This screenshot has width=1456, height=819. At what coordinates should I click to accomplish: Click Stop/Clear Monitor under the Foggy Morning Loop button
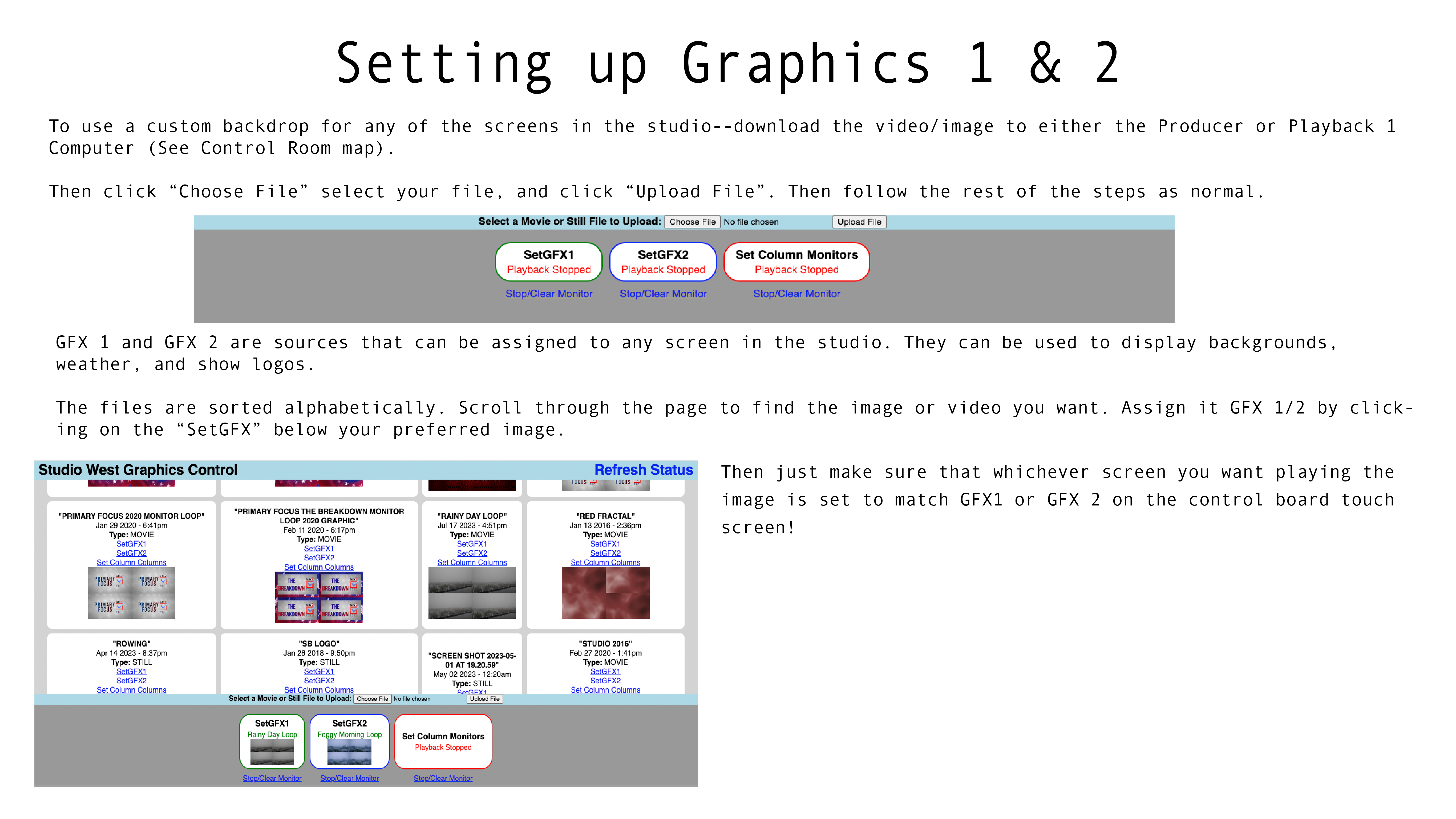[x=349, y=779]
